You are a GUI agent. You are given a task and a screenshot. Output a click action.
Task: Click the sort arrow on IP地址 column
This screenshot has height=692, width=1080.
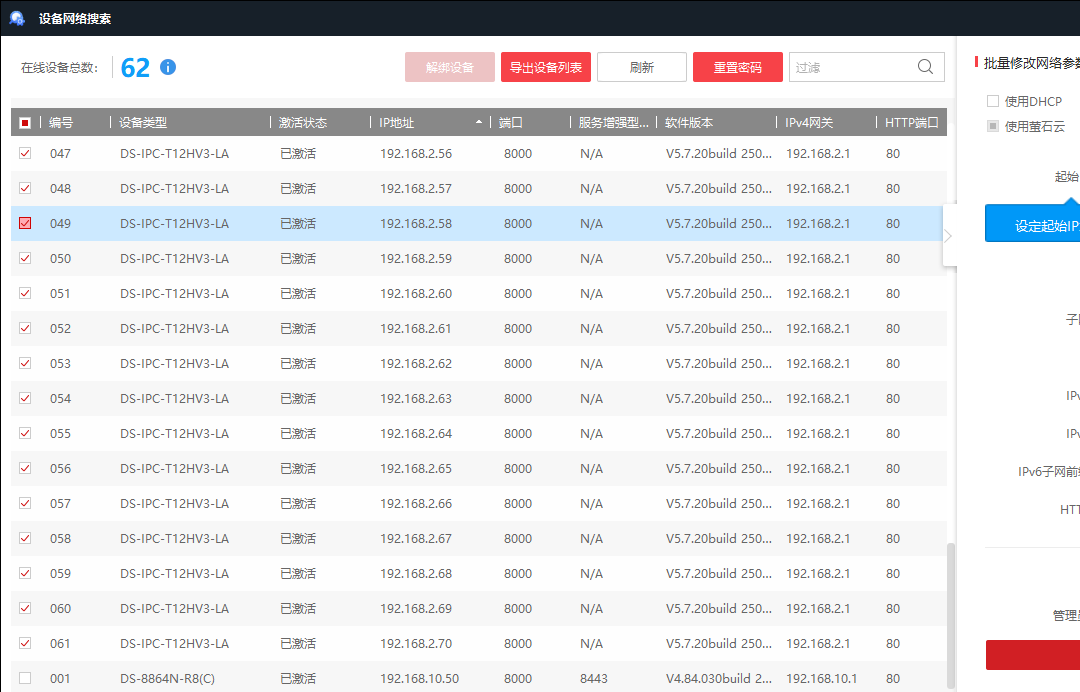478,123
